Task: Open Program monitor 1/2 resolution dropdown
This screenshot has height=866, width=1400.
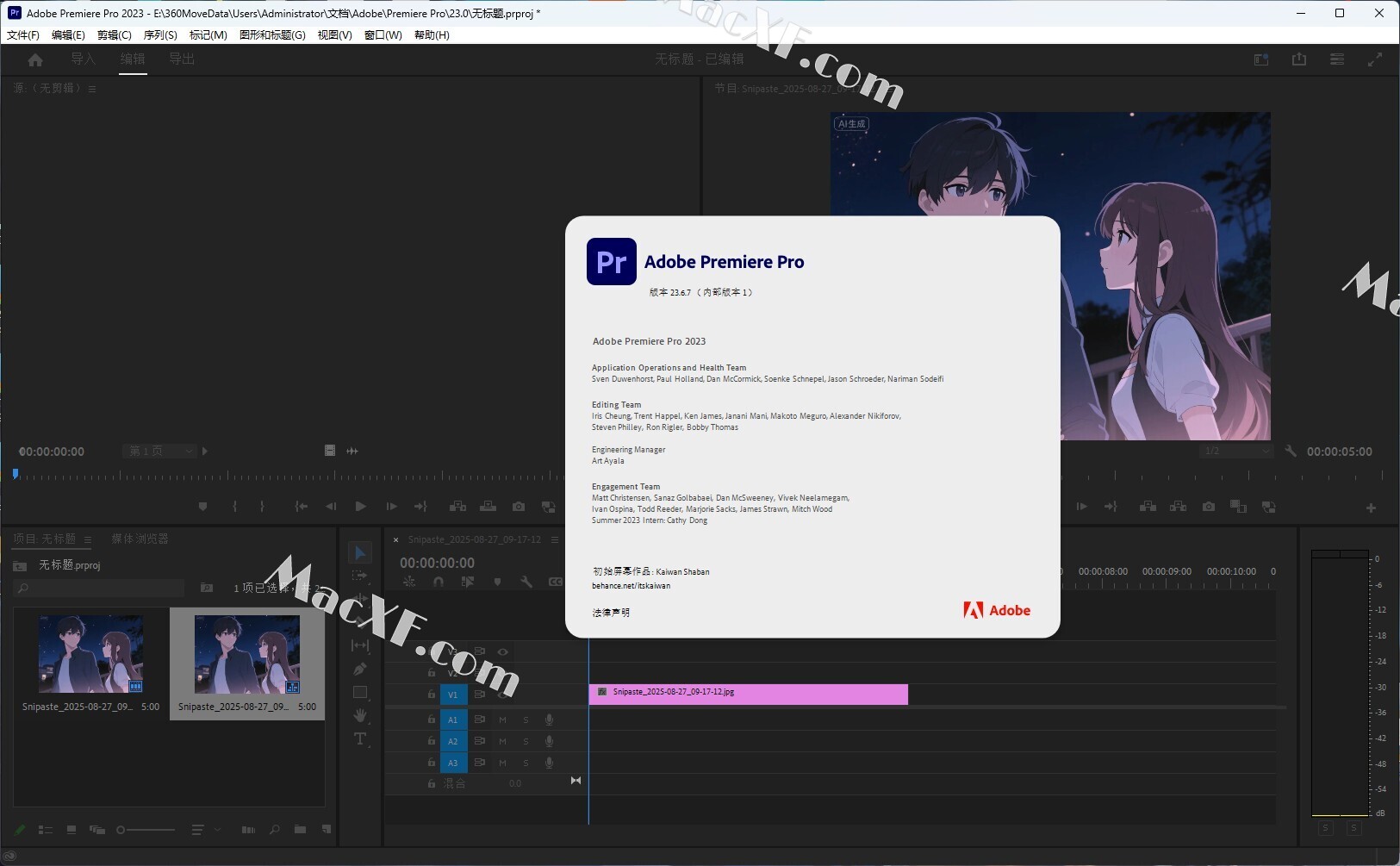Action: 1236,451
